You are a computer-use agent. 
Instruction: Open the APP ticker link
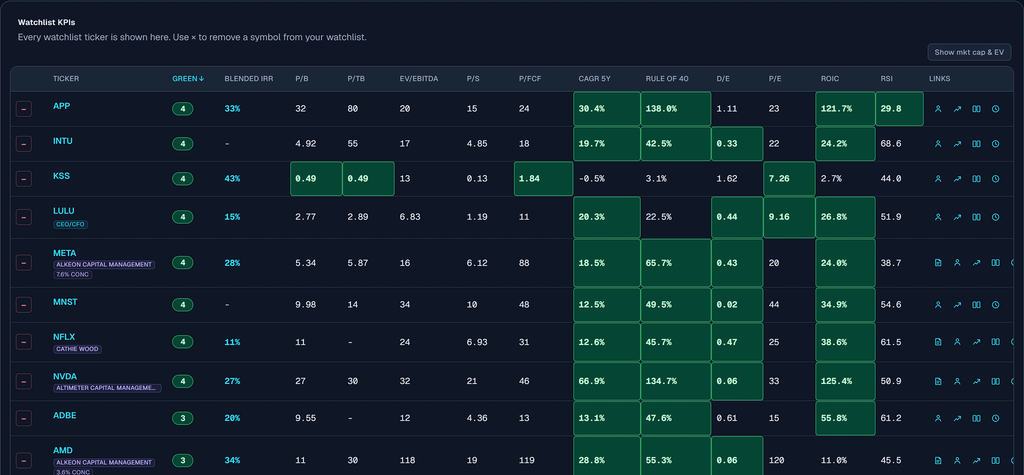(x=61, y=106)
